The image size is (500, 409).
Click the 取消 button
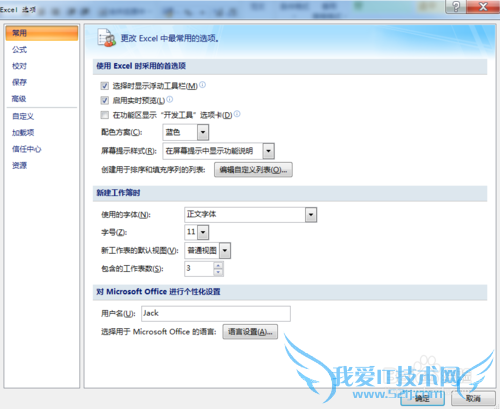[x=473, y=398]
